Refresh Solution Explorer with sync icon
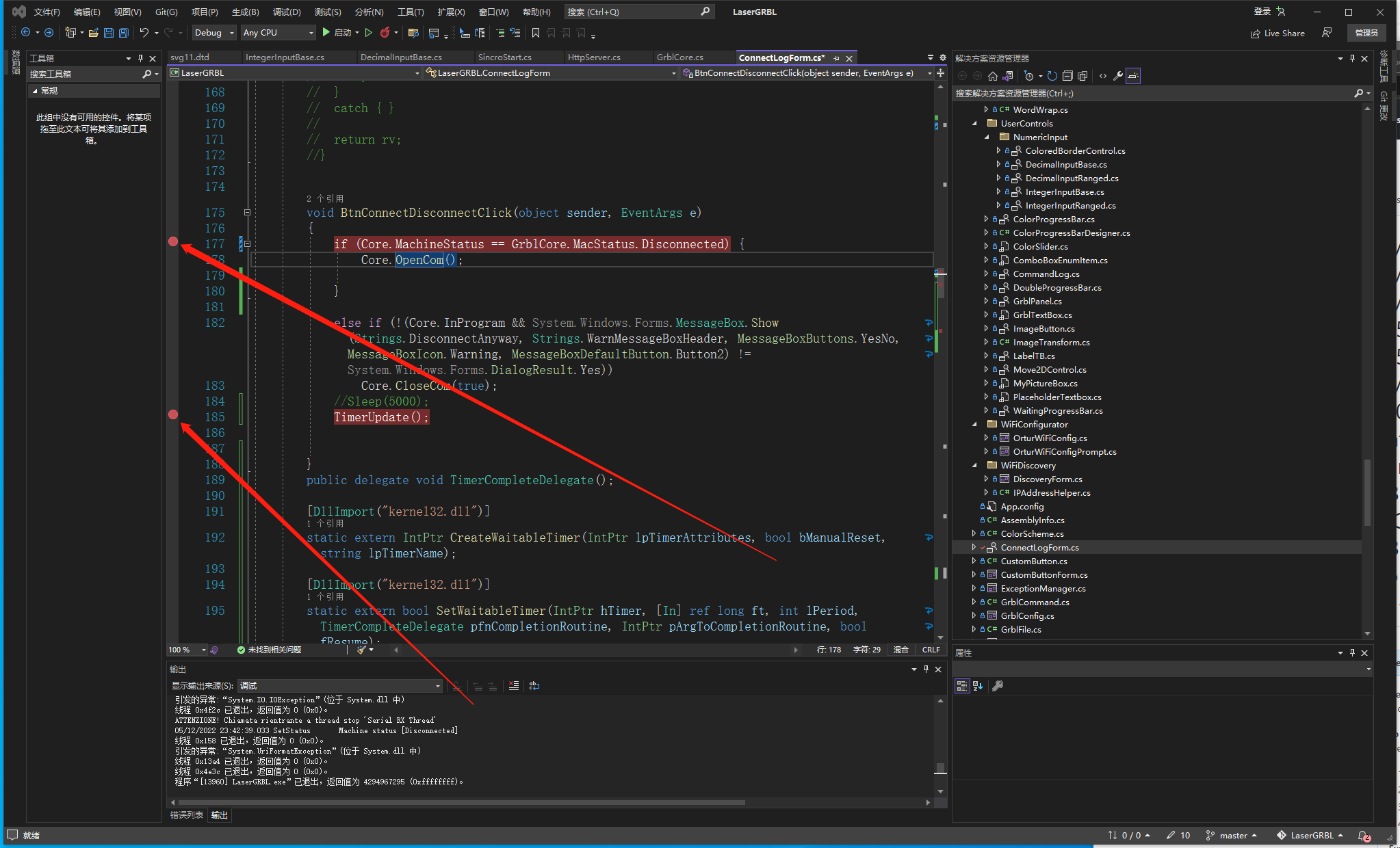This screenshot has width=1400, height=848. click(1052, 76)
